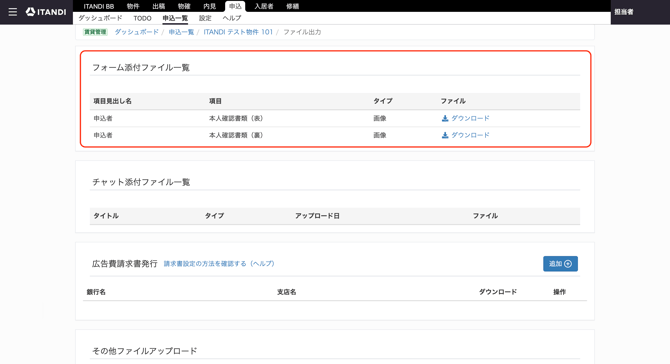Click the 項目 column header

(x=215, y=101)
